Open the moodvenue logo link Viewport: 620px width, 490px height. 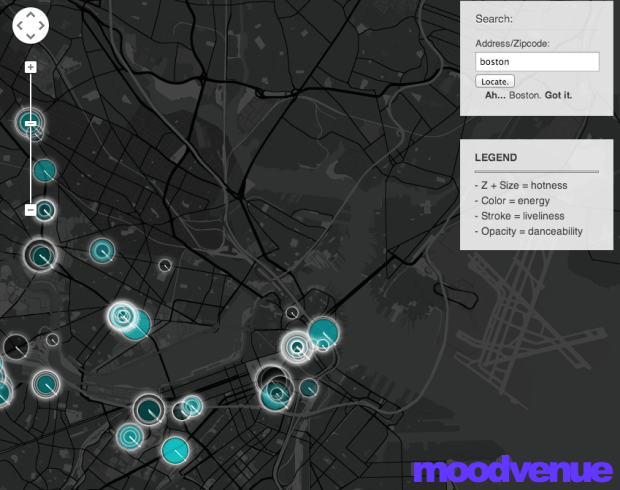coord(513,469)
